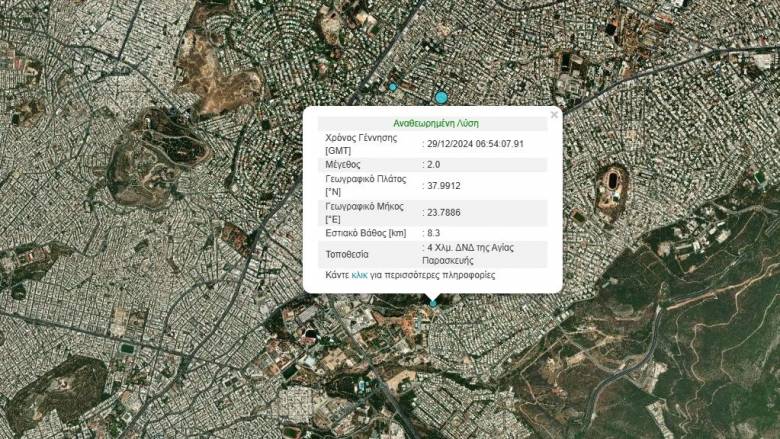This screenshot has height=439, width=780.
Task: Click the oval stadium on the map
Action: (609, 182)
